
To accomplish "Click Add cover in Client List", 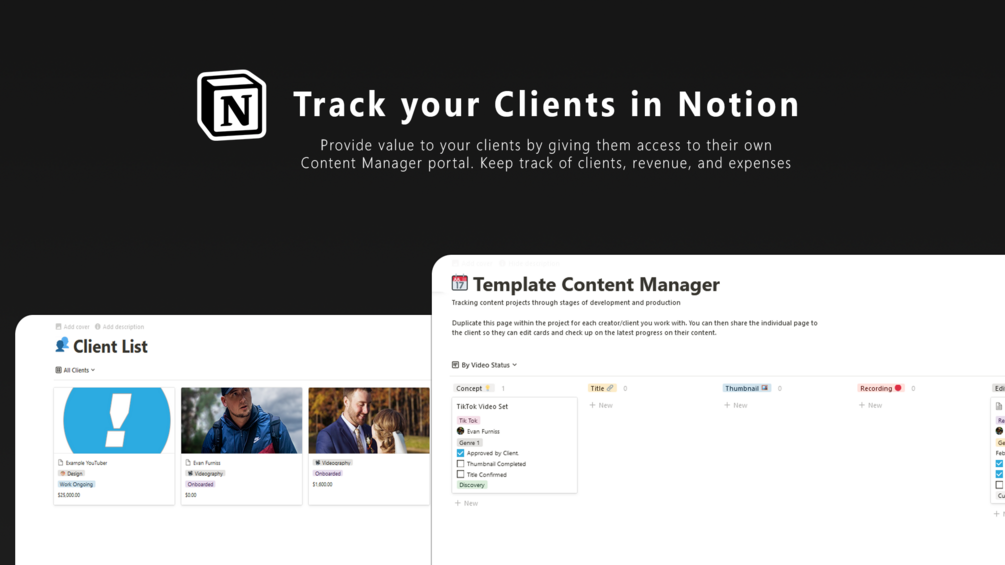I will coord(72,327).
